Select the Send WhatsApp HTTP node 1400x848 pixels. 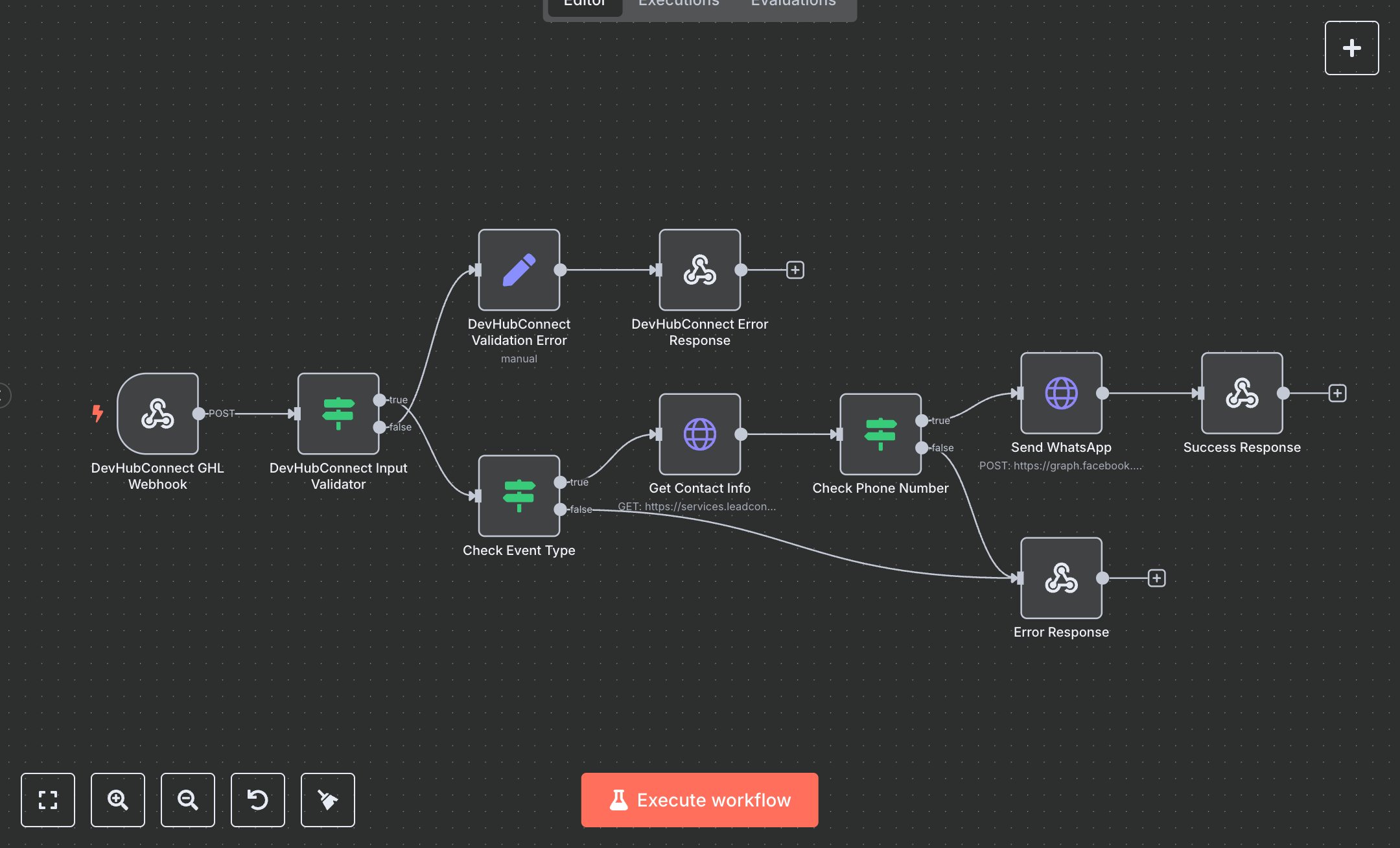pyautogui.click(x=1061, y=393)
